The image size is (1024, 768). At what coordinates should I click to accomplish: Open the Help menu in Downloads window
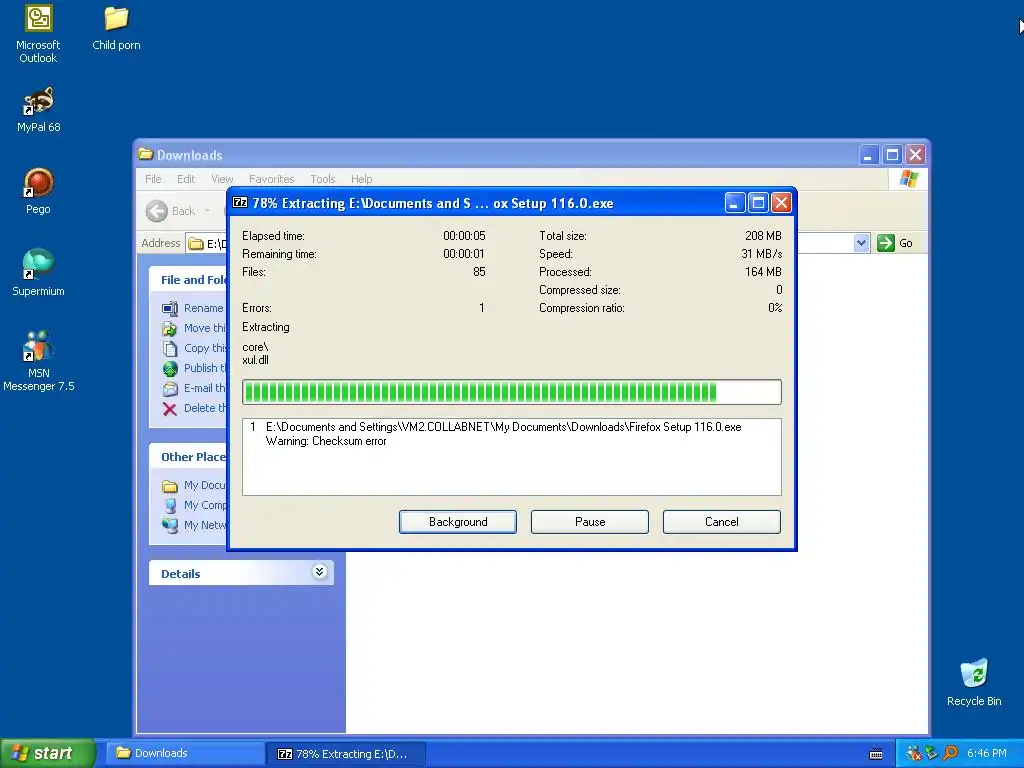361,179
